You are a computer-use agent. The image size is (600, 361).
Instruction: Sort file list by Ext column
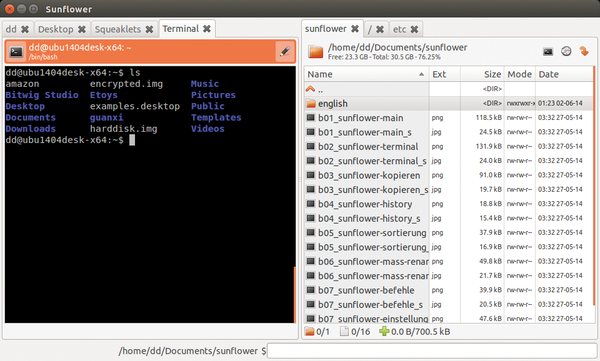(445, 74)
